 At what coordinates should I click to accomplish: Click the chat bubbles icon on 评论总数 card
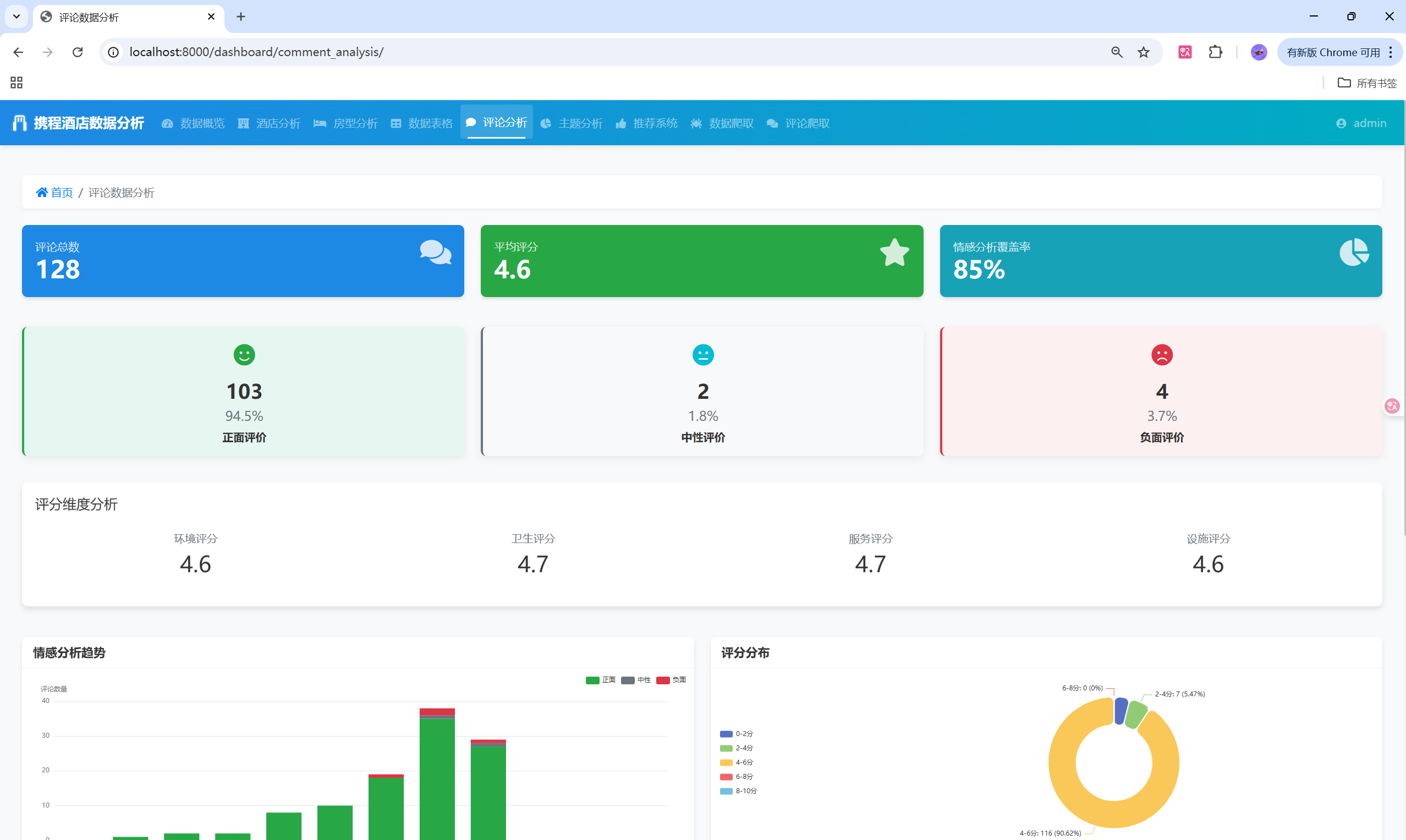pyautogui.click(x=435, y=252)
